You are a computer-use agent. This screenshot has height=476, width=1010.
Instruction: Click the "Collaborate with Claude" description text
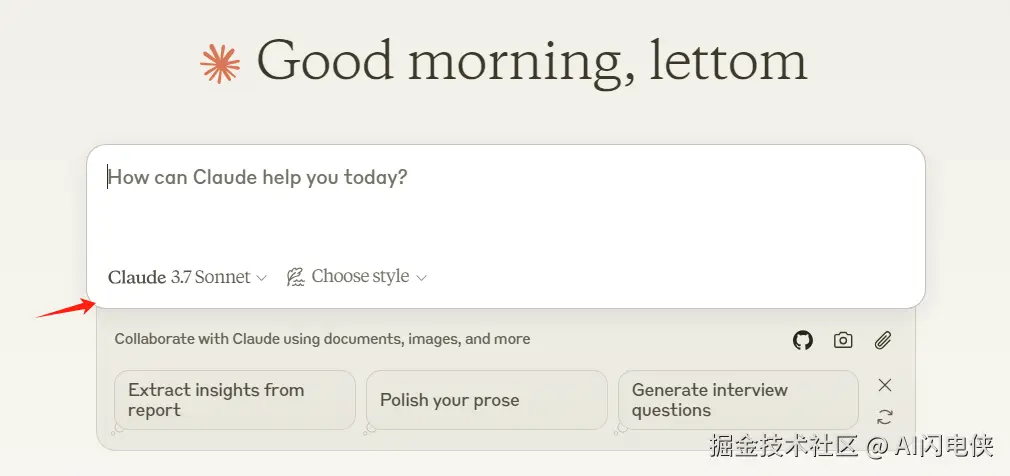coord(322,339)
